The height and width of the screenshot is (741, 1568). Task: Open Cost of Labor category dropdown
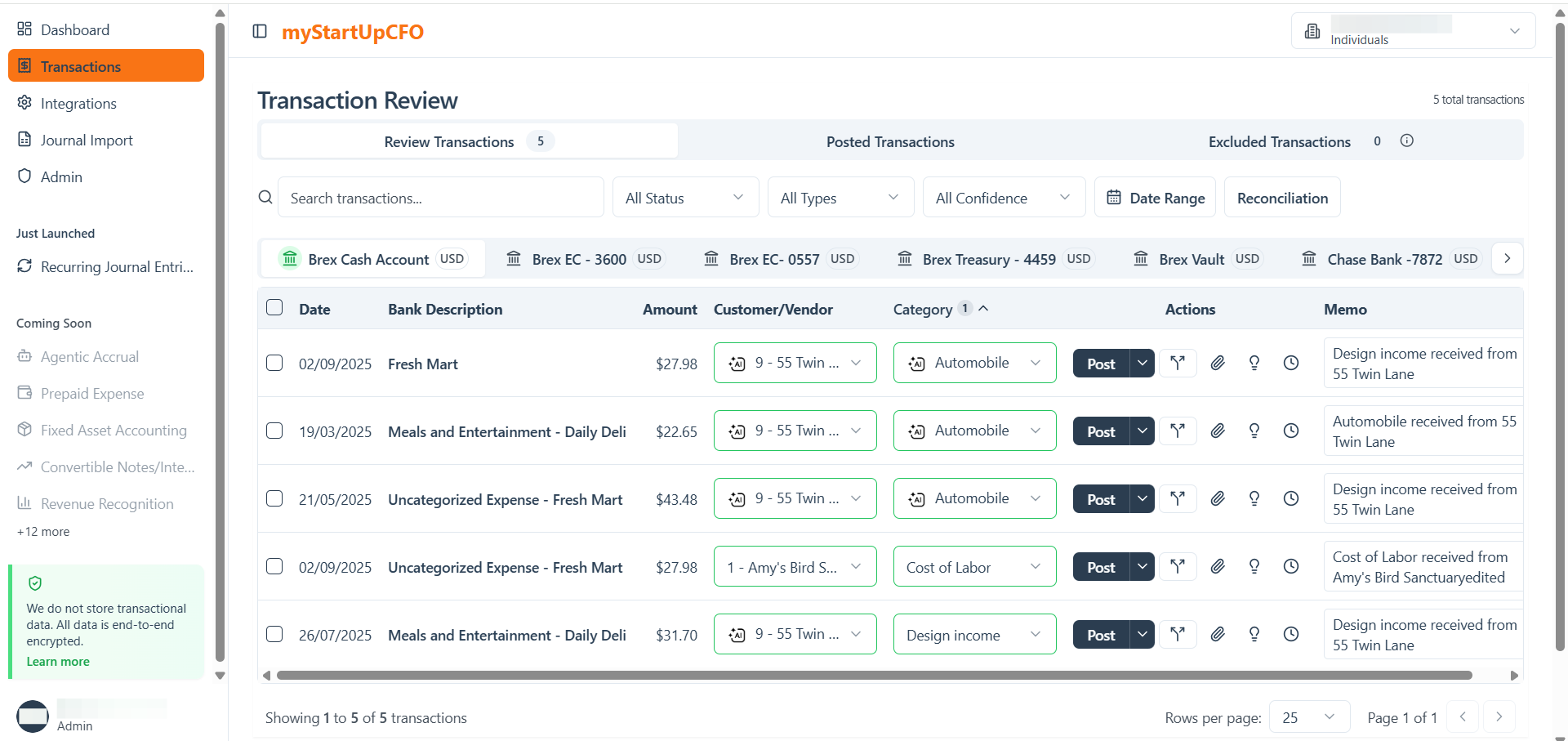pos(974,566)
